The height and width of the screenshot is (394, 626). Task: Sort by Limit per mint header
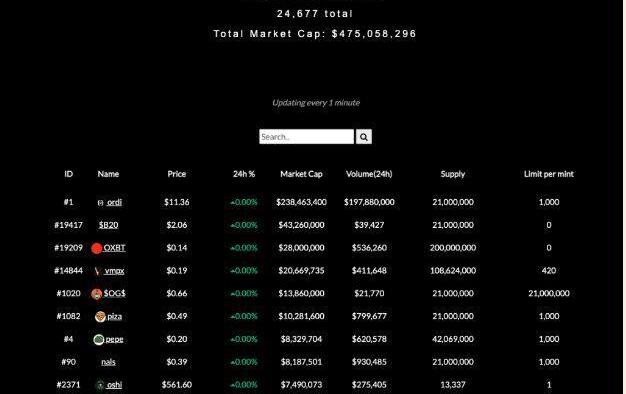549,174
